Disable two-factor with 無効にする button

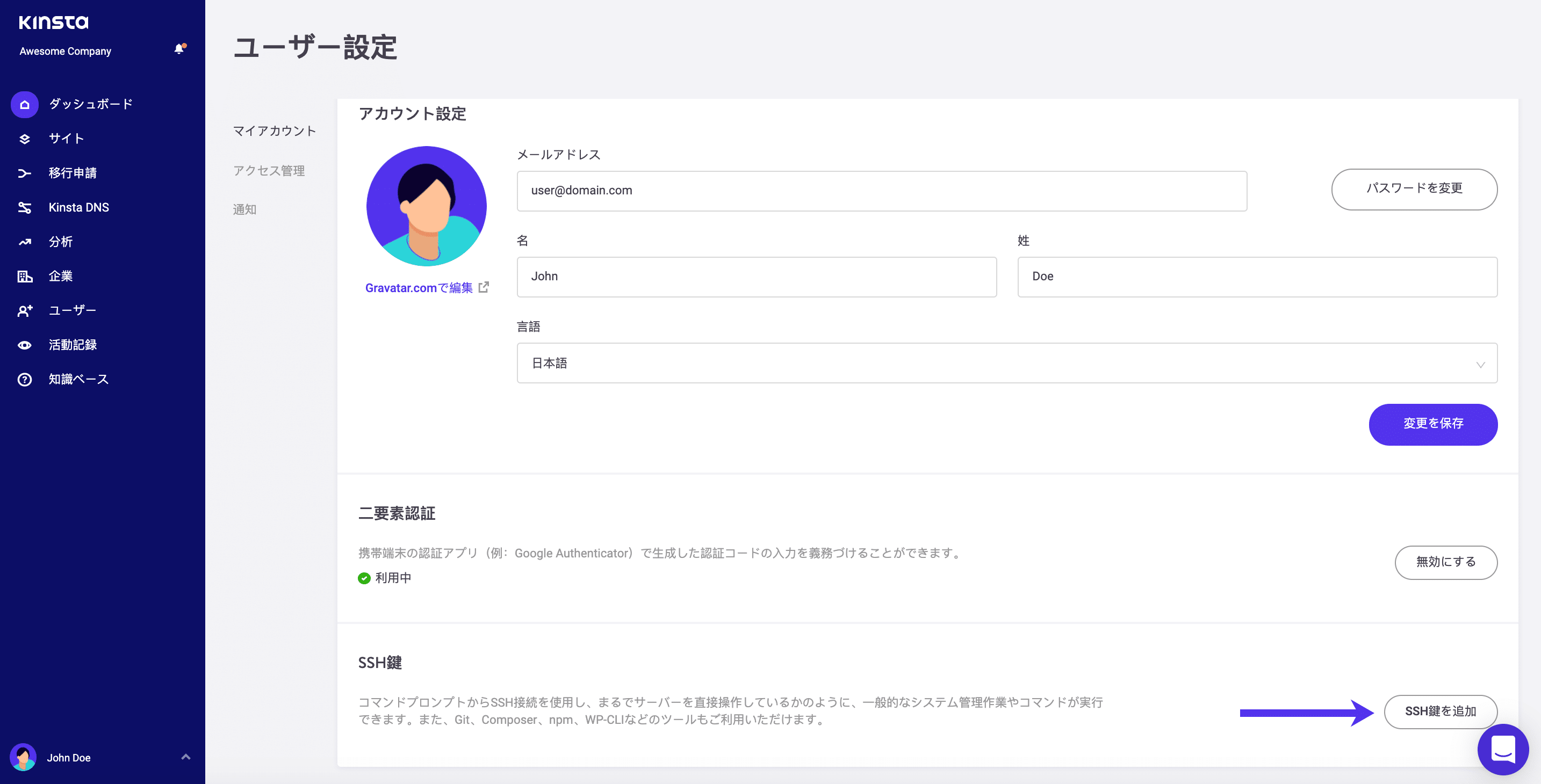[x=1445, y=562]
